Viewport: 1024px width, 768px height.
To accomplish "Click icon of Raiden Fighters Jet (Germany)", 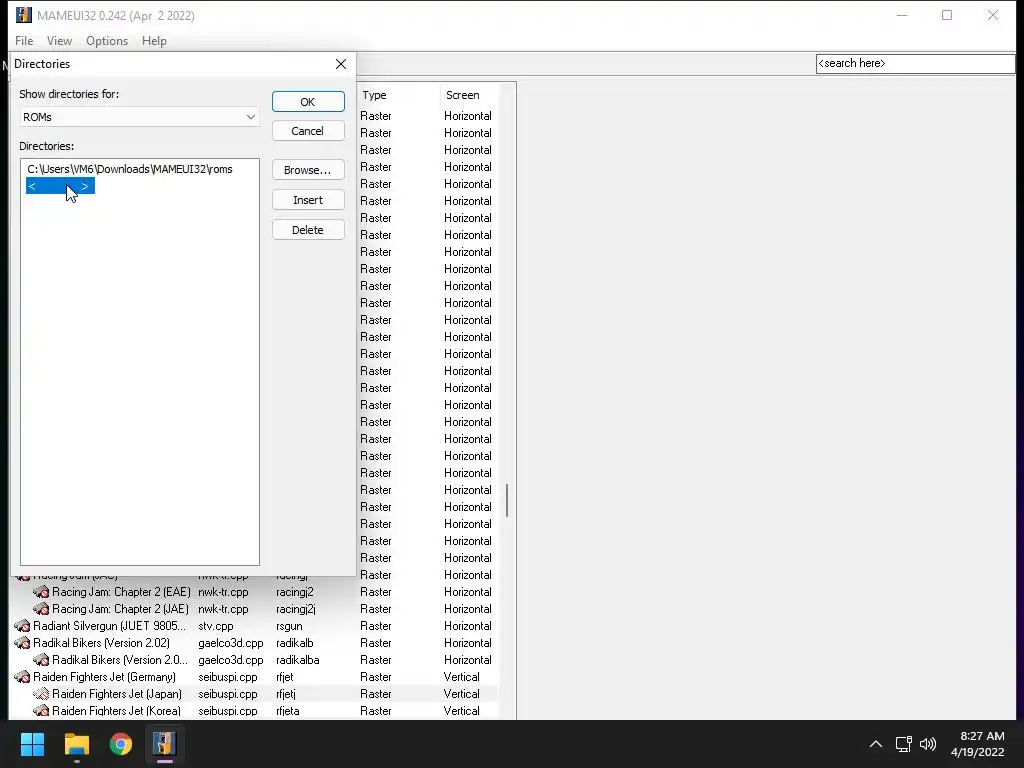I will tap(22, 677).
